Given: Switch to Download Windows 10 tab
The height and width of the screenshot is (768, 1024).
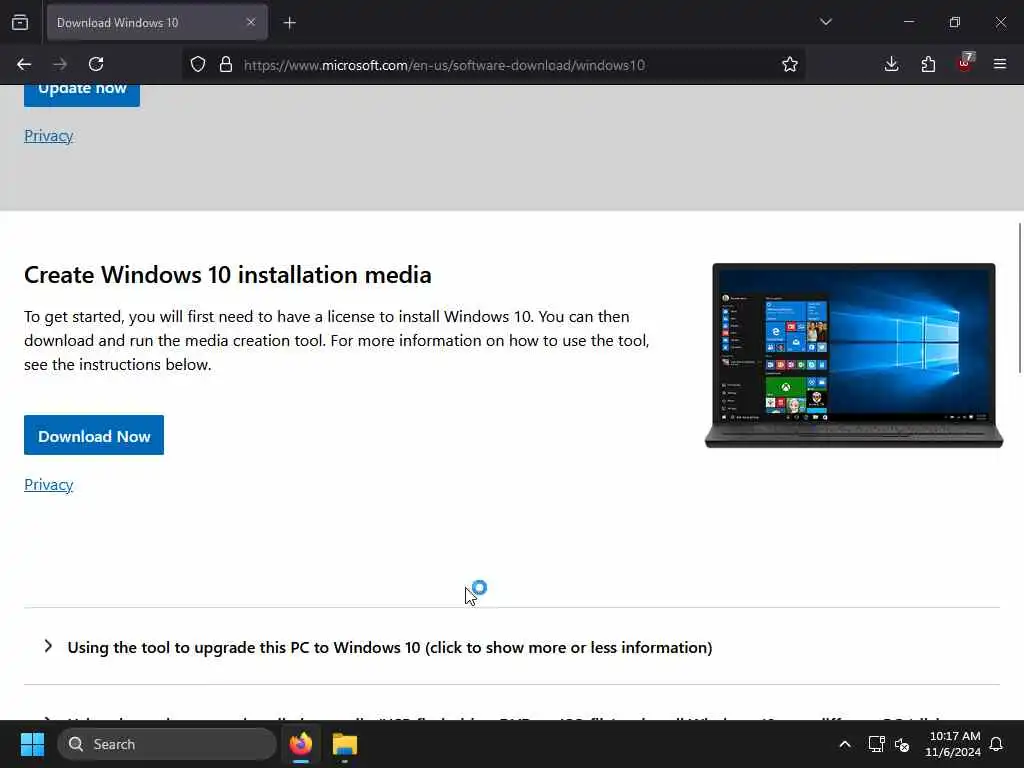Looking at the screenshot, I should coord(157,22).
